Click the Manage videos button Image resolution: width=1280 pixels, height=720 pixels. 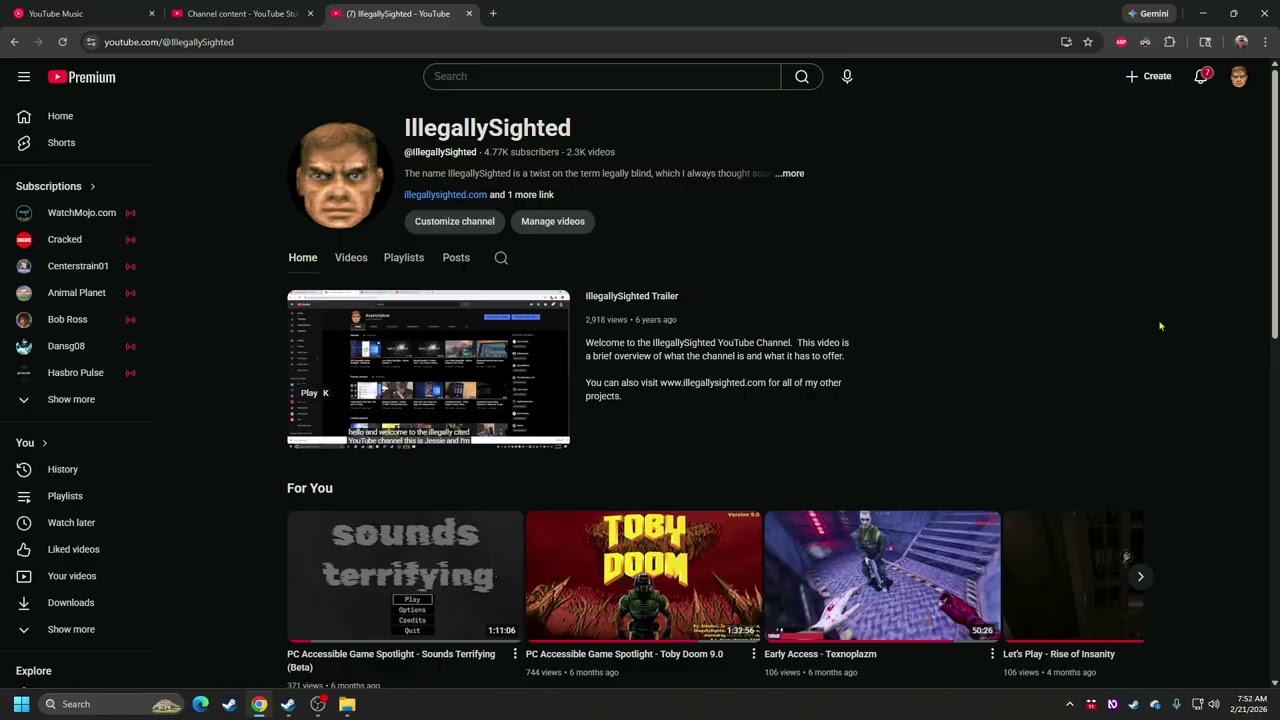pos(553,222)
